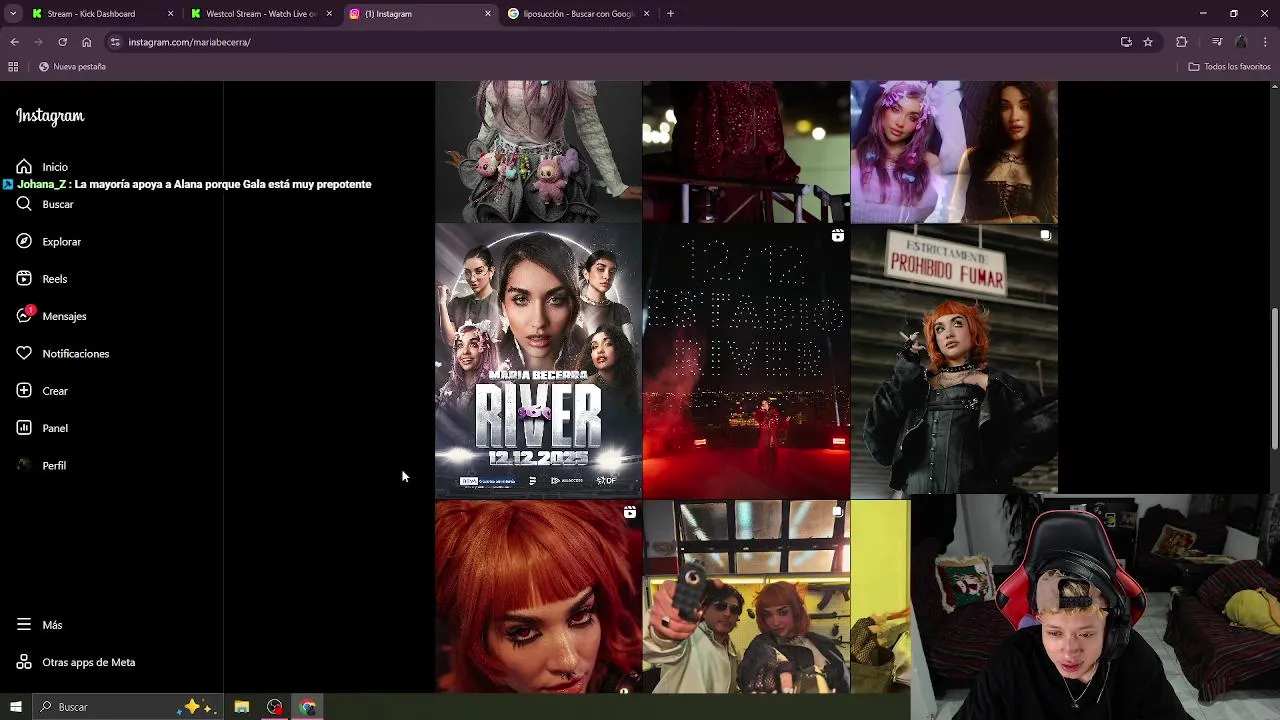This screenshot has height=720, width=1280.
Task: Open Chrome from the taskbar
Action: pos(308,707)
